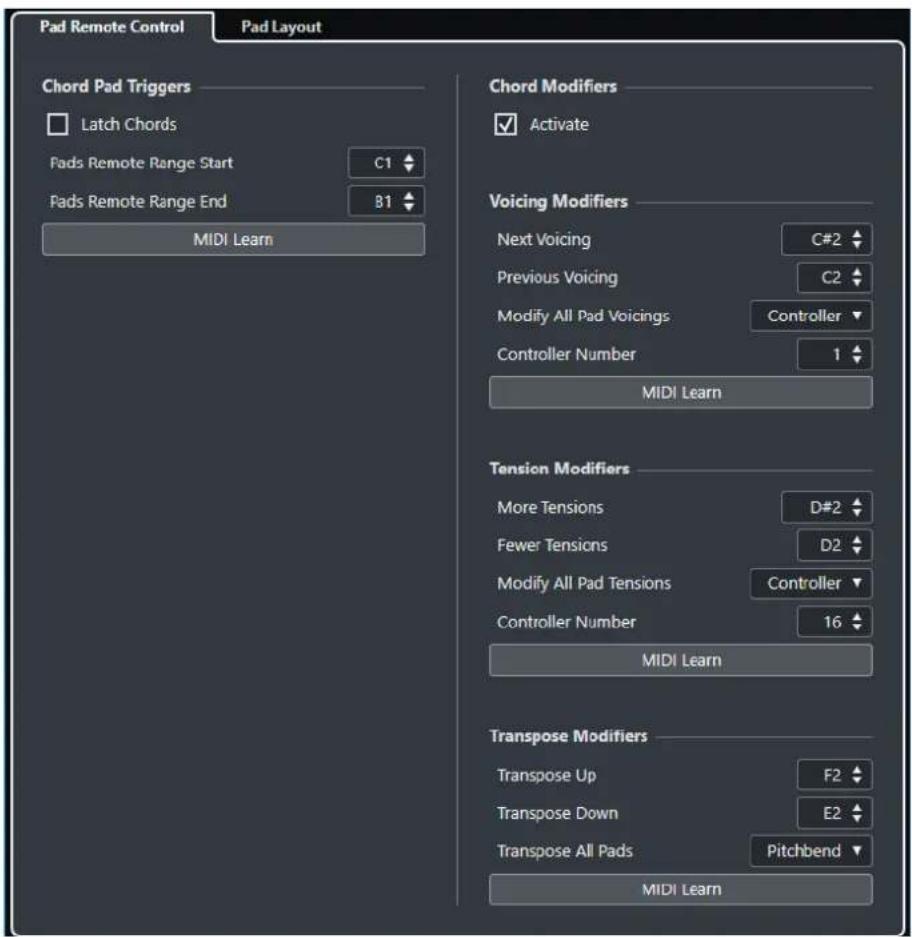Click MIDI Learn under Transpose Modifiers
Screen dimensions: 912x937
coord(681,889)
